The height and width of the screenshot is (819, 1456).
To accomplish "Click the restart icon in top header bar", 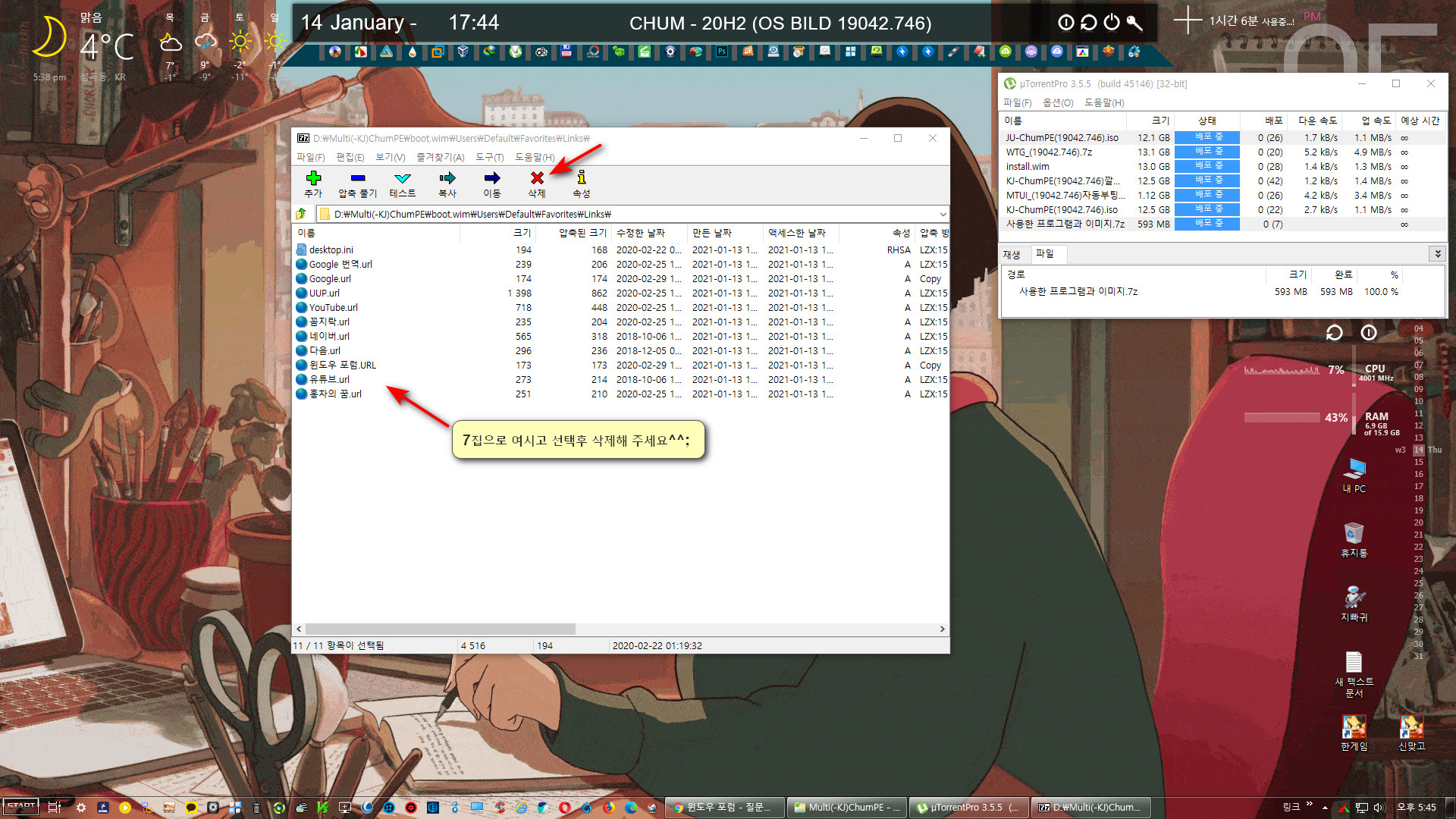I will tap(1089, 23).
